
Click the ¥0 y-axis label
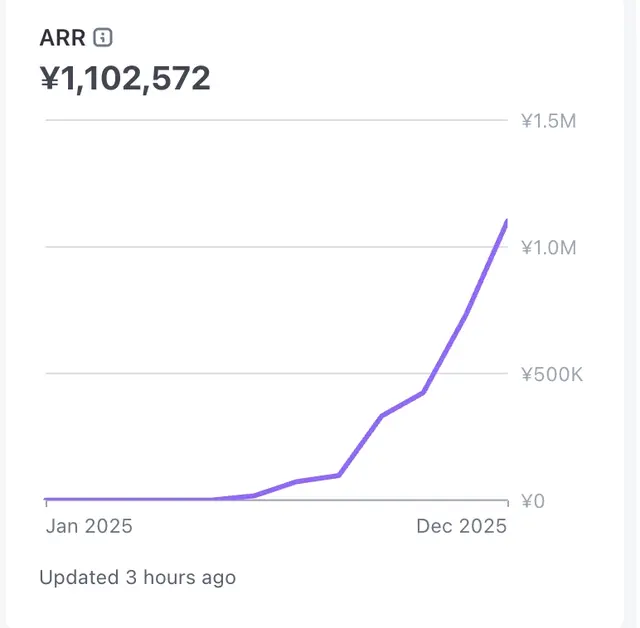[532, 500]
